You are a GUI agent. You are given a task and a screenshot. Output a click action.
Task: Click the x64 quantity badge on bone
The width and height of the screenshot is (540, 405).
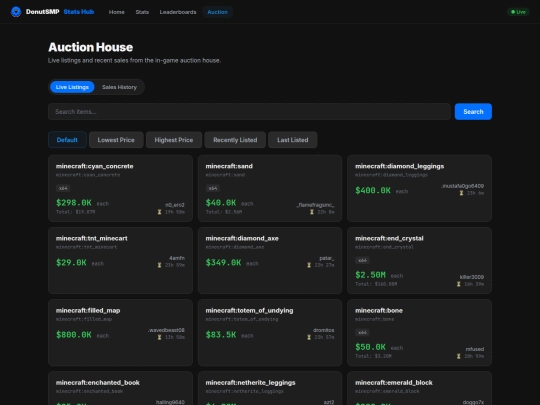pos(362,332)
